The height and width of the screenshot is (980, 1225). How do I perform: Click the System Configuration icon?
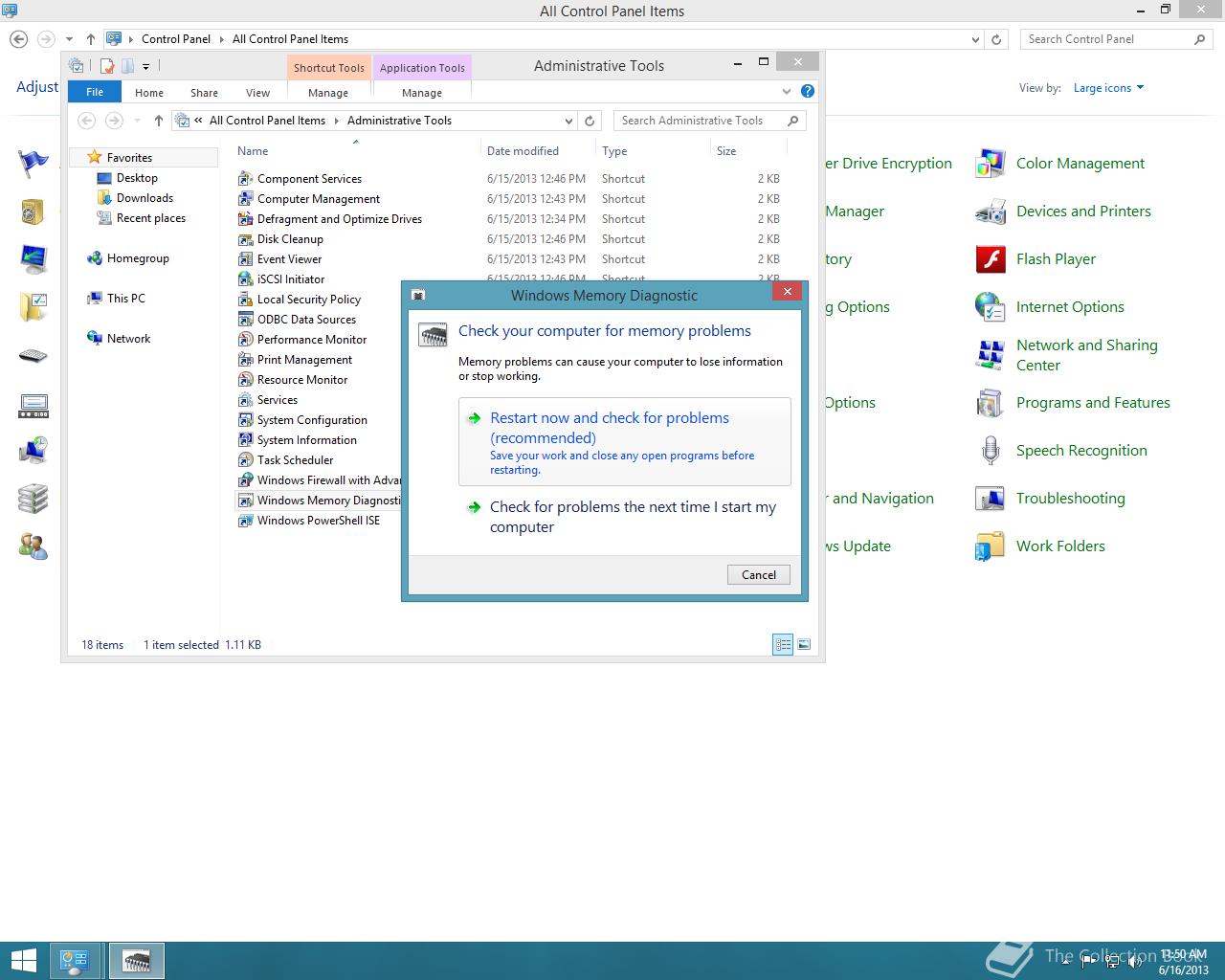(245, 420)
